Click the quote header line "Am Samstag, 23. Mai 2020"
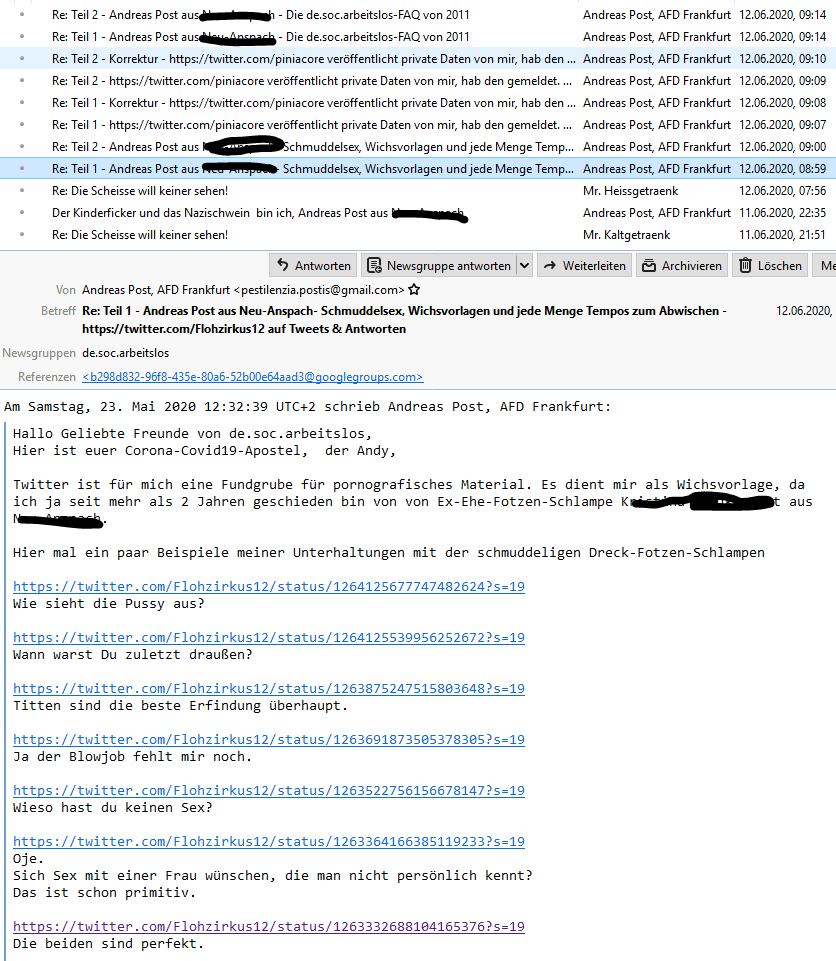 click(308, 406)
